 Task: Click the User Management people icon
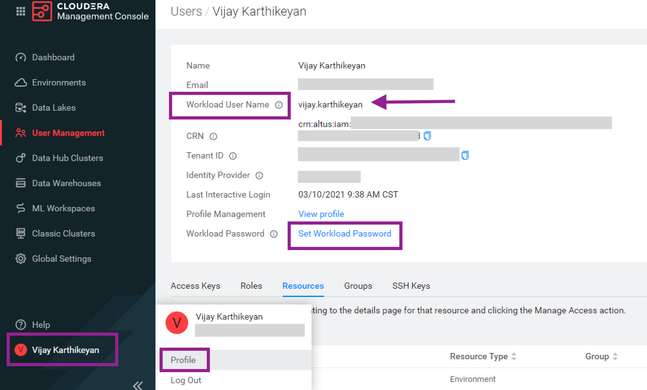(21, 133)
